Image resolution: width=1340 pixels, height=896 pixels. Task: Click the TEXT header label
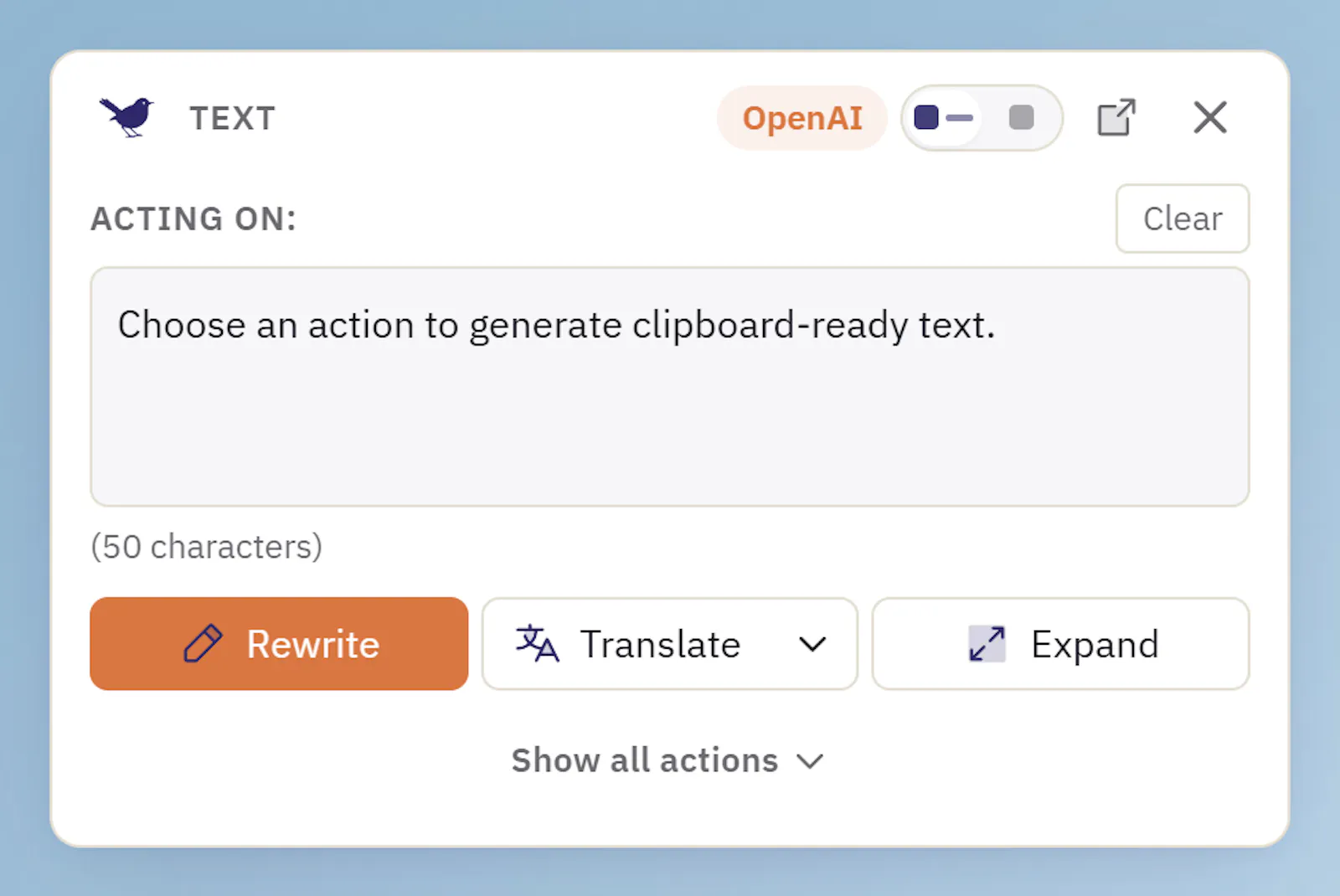pos(233,118)
